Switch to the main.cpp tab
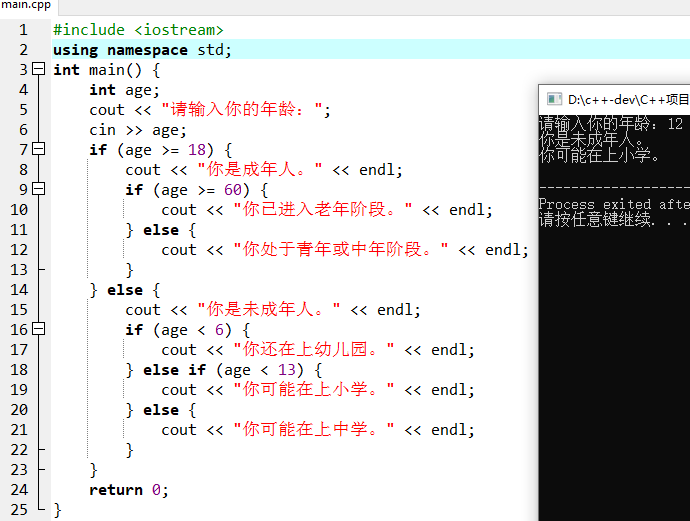This screenshot has height=521, width=690. pyautogui.click(x=26, y=6)
